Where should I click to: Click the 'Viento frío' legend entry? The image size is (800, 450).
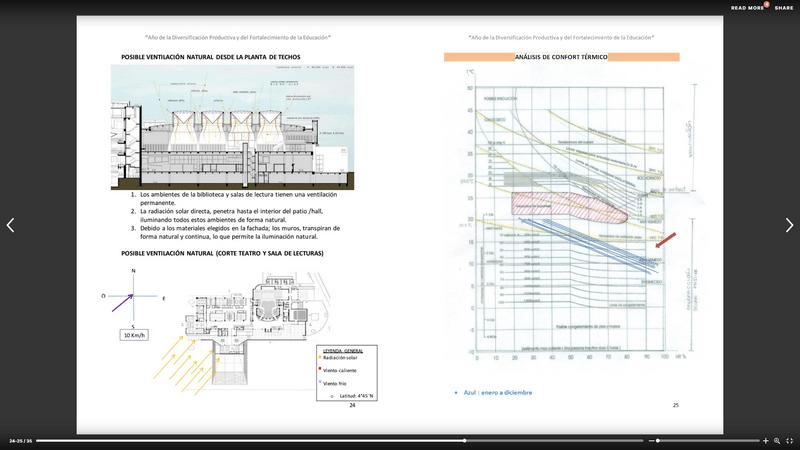[x=333, y=383]
